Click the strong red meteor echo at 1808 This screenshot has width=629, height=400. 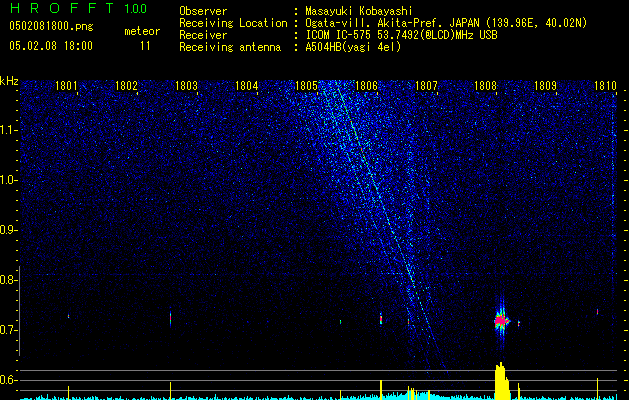pos(501,321)
